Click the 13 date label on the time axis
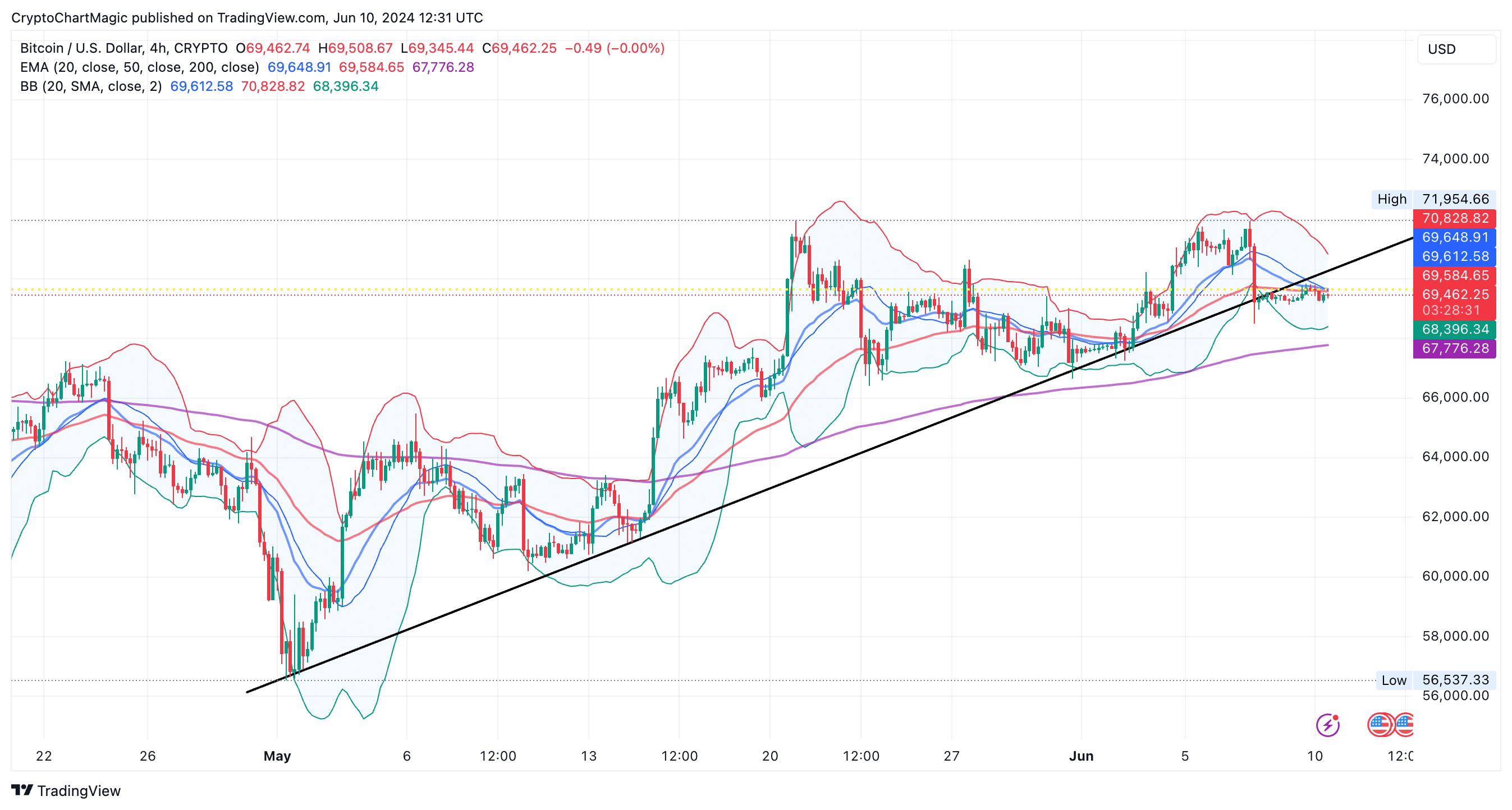 (x=589, y=756)
